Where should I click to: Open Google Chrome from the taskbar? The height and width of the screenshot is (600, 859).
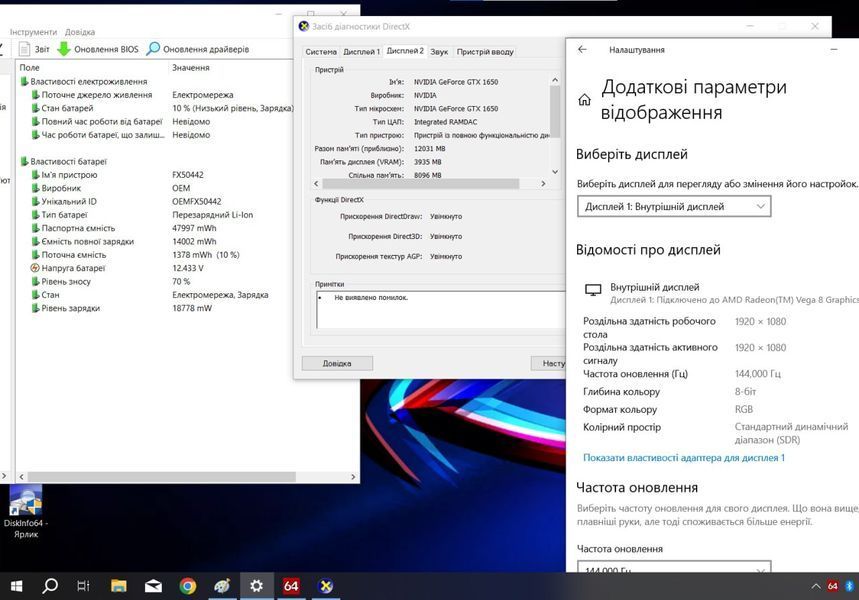[x=187, y=586]
